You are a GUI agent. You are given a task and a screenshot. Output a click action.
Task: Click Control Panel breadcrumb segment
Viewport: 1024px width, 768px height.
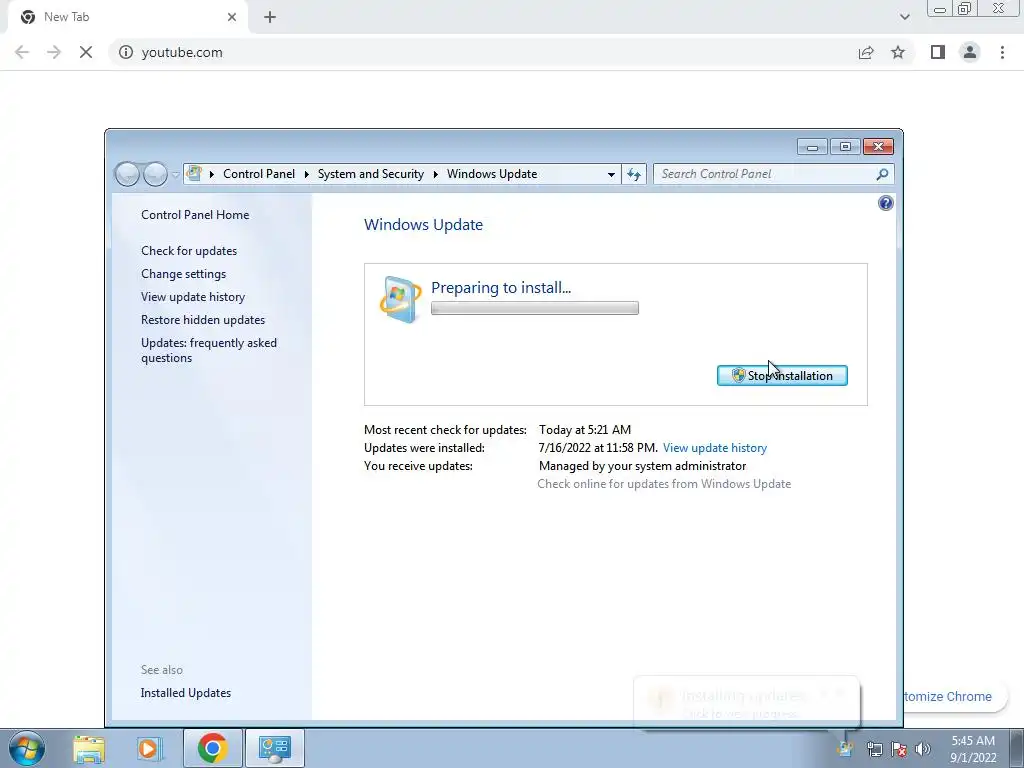pos(259,174)
